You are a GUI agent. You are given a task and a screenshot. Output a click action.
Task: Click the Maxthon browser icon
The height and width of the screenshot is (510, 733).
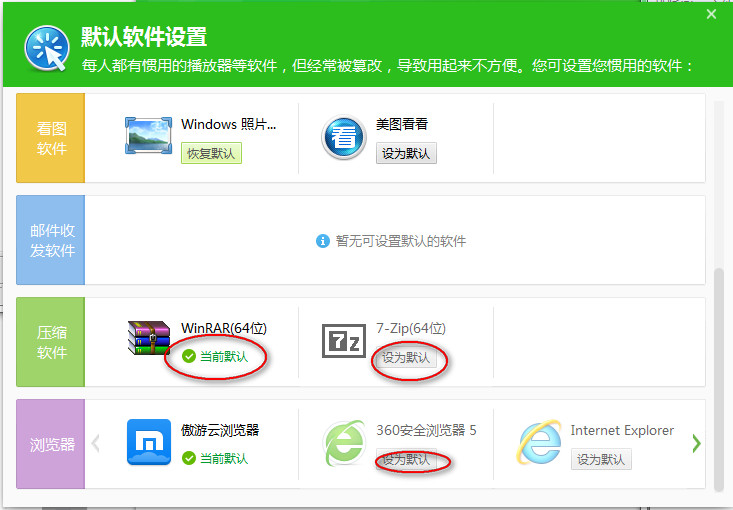pyautogui.click(x=148, y=442)
